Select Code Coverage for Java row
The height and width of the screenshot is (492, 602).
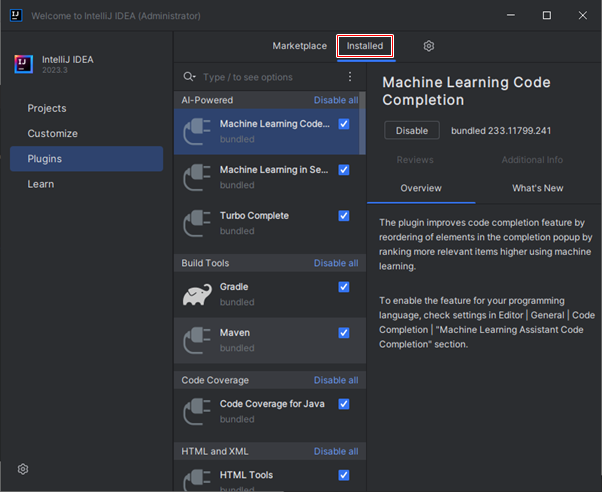pyautogui.click(x=270, y=412)
